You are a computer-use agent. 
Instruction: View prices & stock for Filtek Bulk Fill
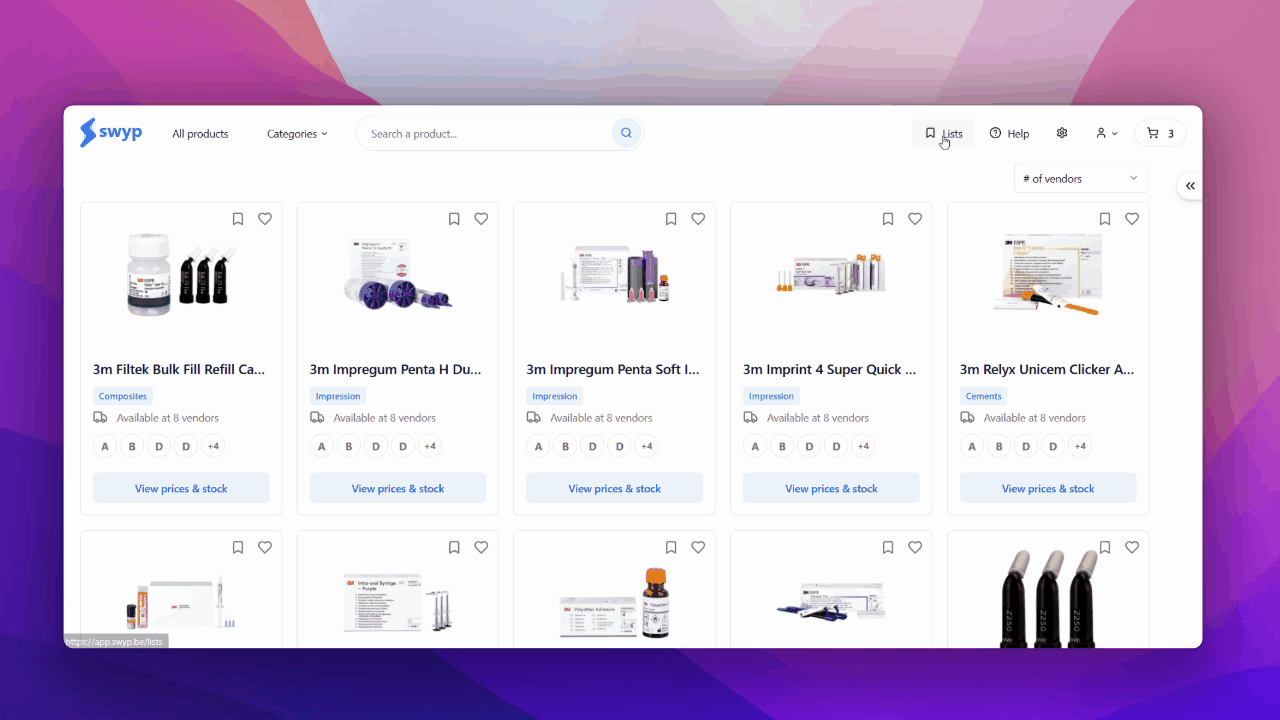point(181,488)
